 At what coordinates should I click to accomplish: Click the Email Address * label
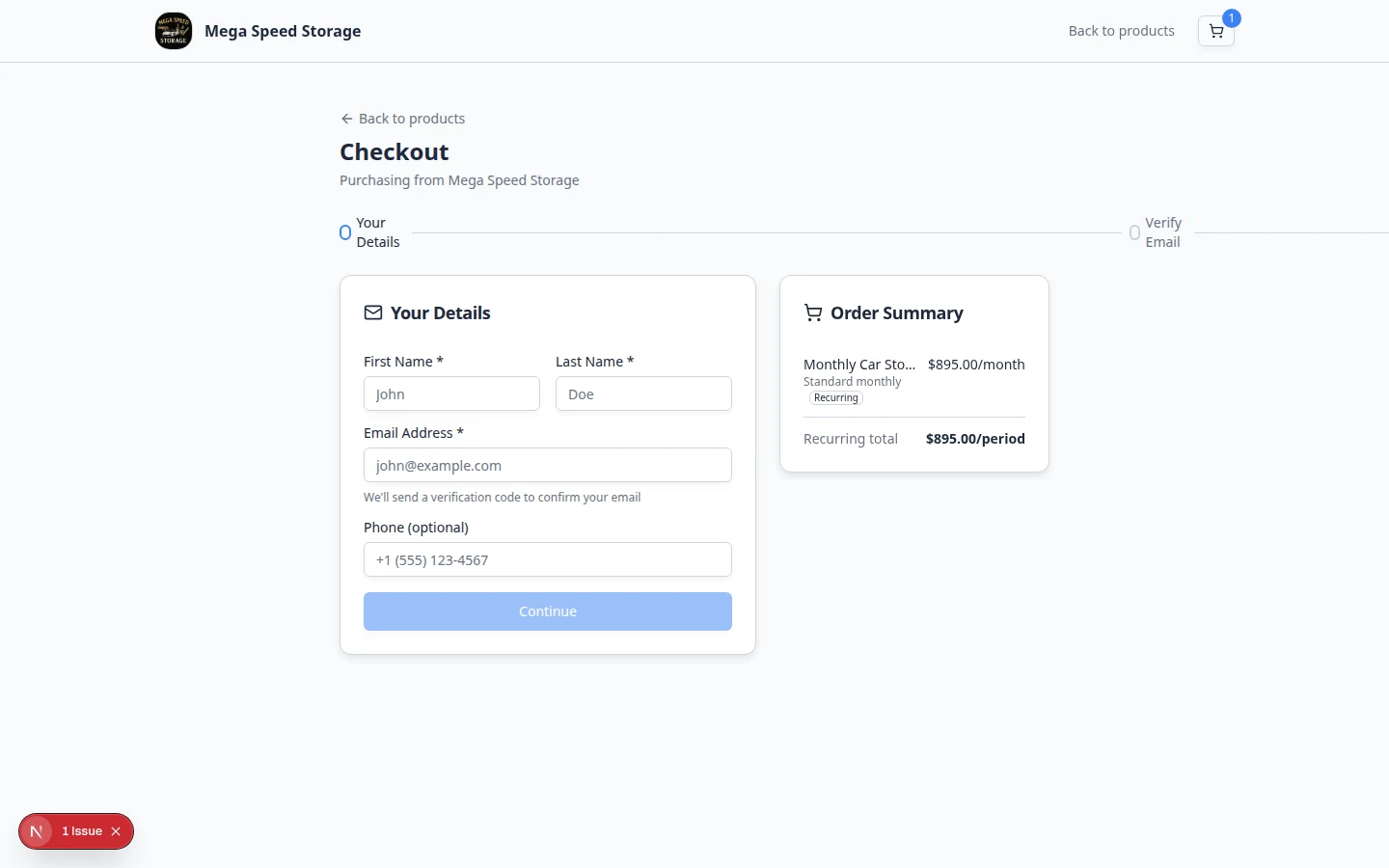coord(414,433)
